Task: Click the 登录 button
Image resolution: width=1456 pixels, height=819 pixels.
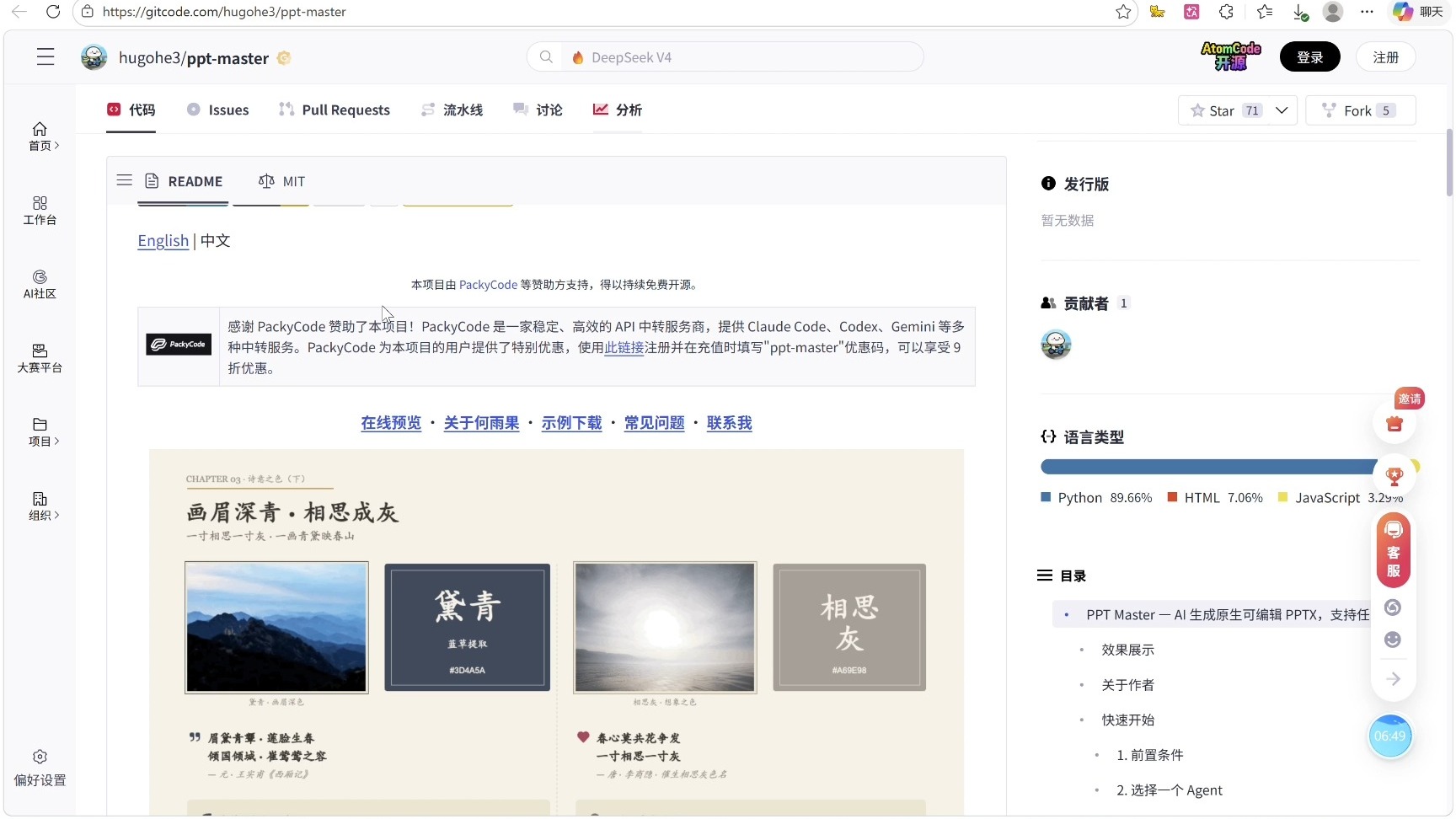Action: pyautogui.click(x=1310, y=57)
